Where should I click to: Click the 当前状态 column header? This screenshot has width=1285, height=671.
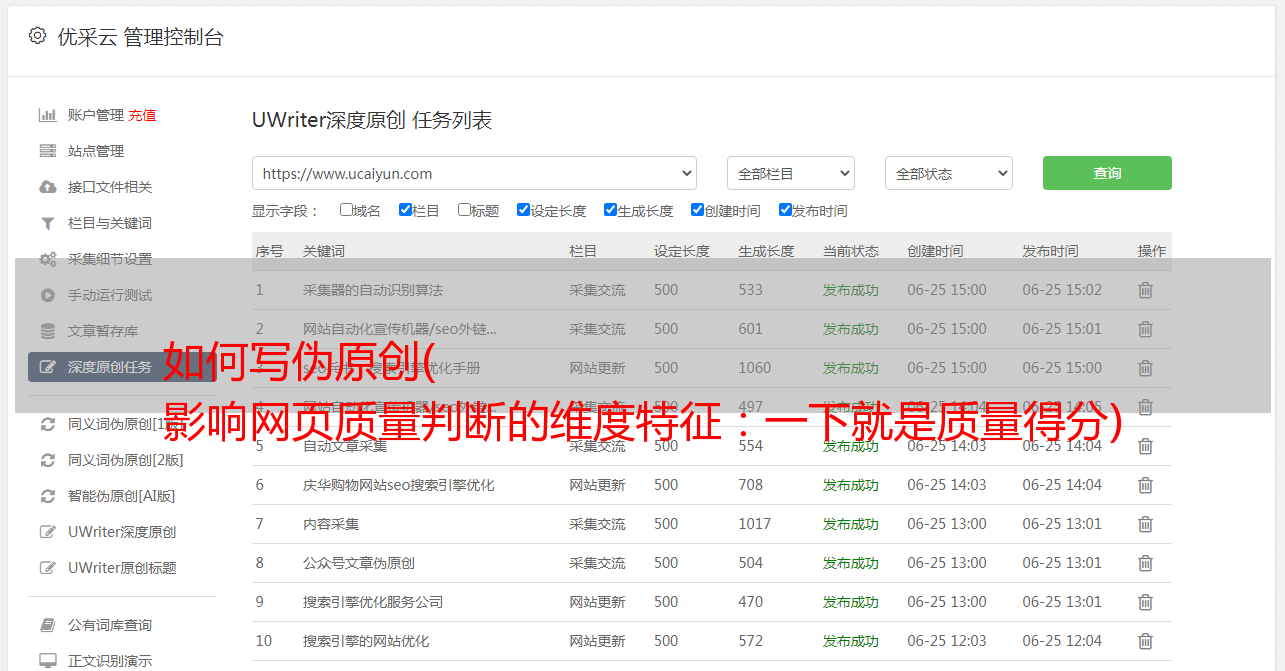851,251
